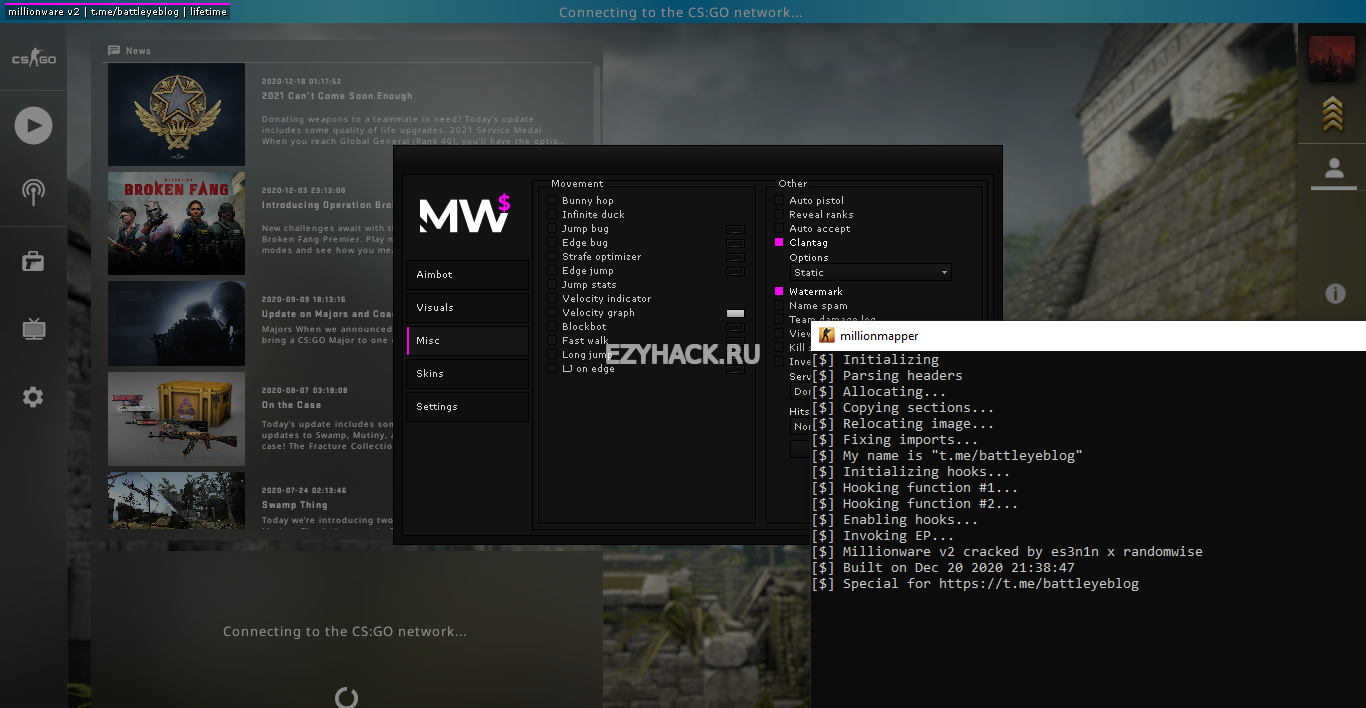
Task: Click the millionmapper window title icon
Action: 827,336
